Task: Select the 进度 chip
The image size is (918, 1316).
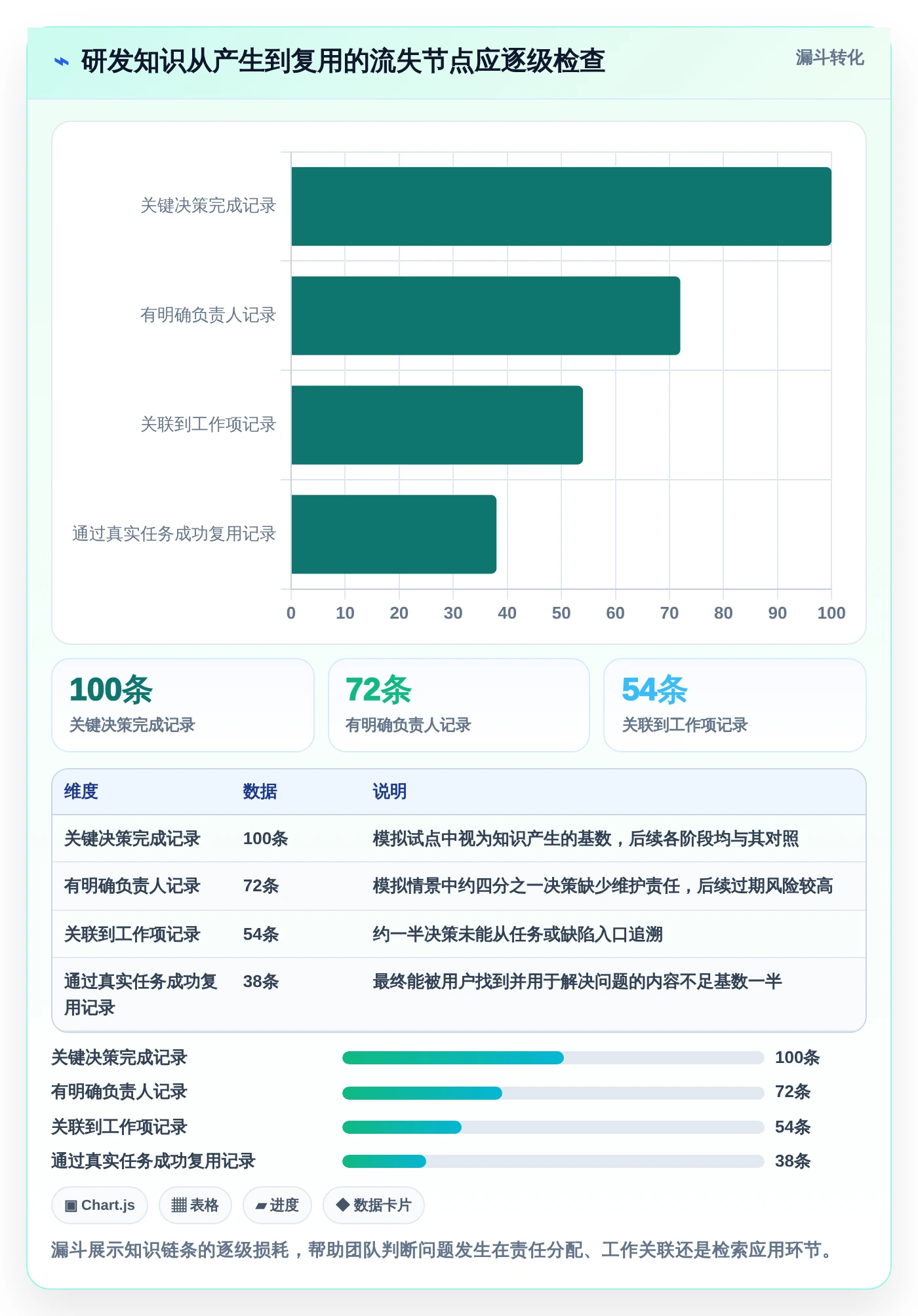Action: (x=277, y=1205)
